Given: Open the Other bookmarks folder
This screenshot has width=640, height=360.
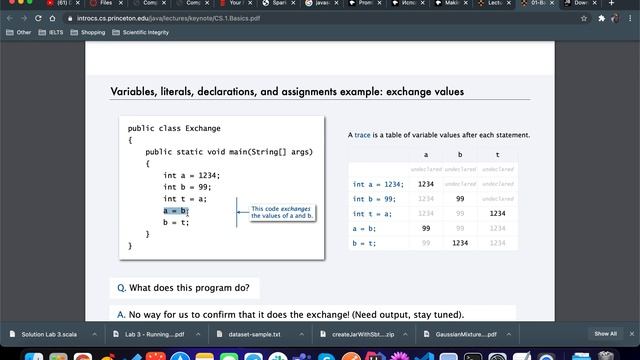Looking at the screenshot, I should (19, 32).
